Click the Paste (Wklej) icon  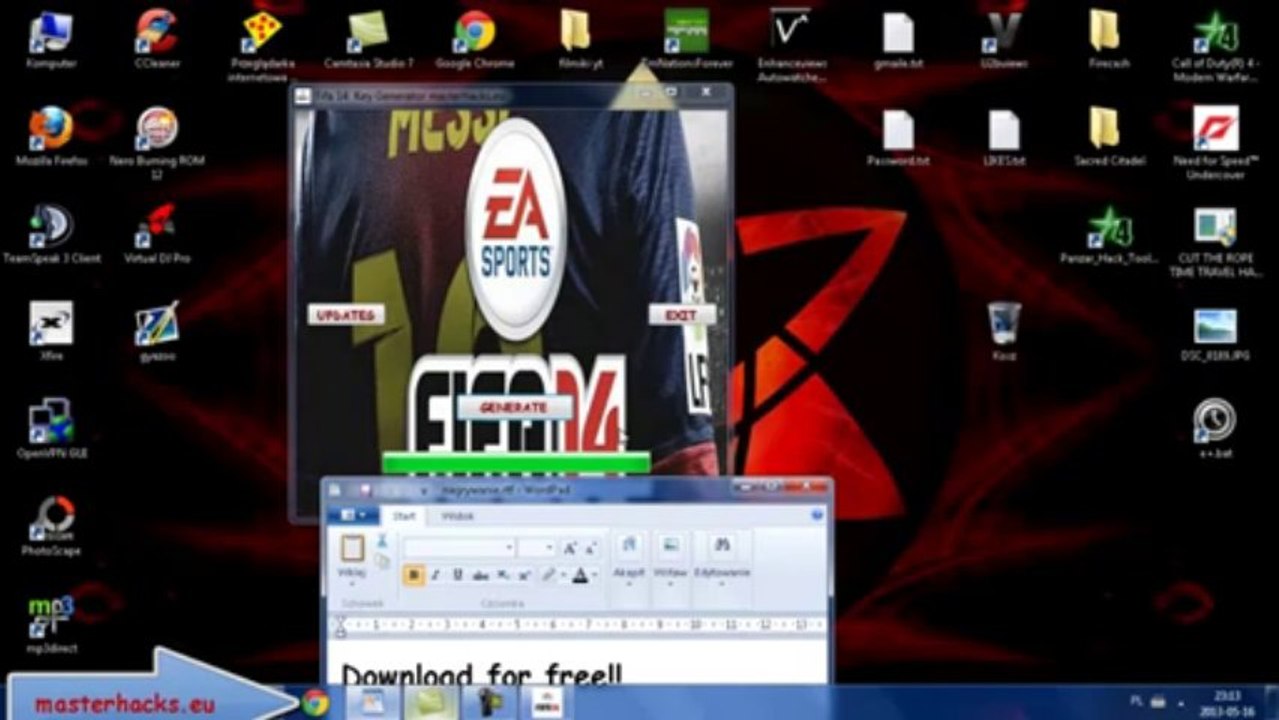point(352,548)
